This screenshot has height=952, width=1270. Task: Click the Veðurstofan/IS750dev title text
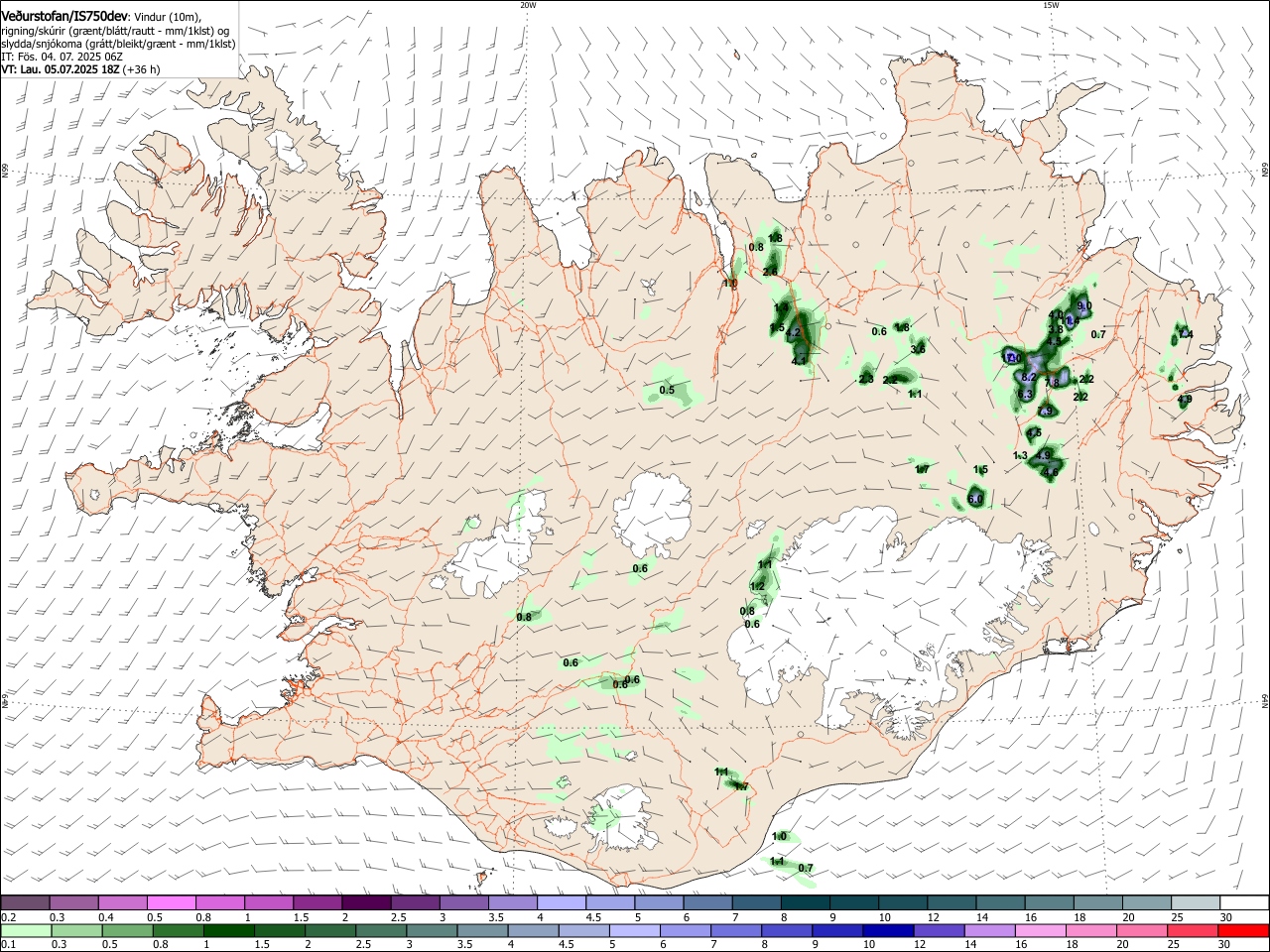(x=64, y=17)
